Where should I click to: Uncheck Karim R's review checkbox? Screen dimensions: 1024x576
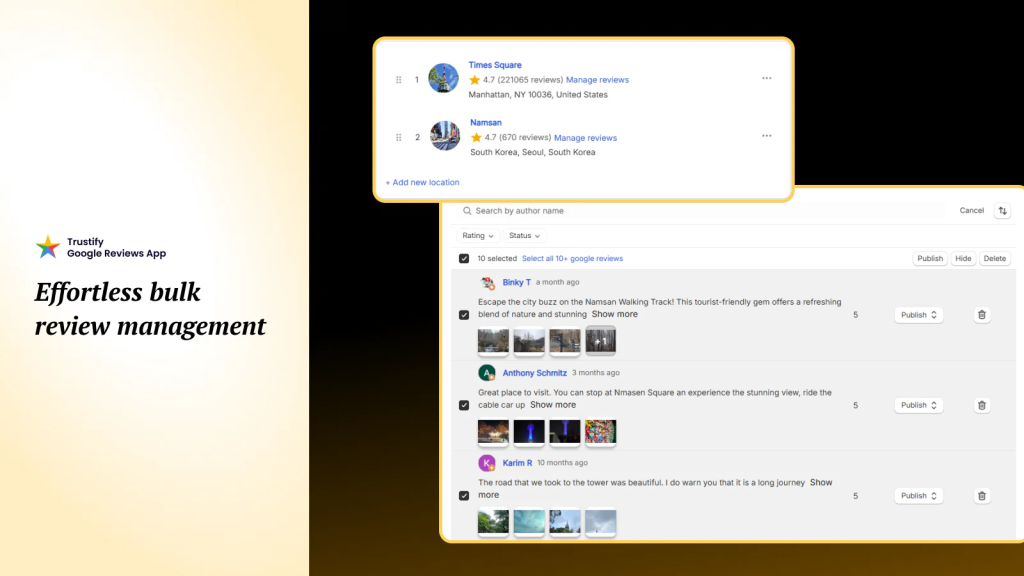click(x=464, y=496)
